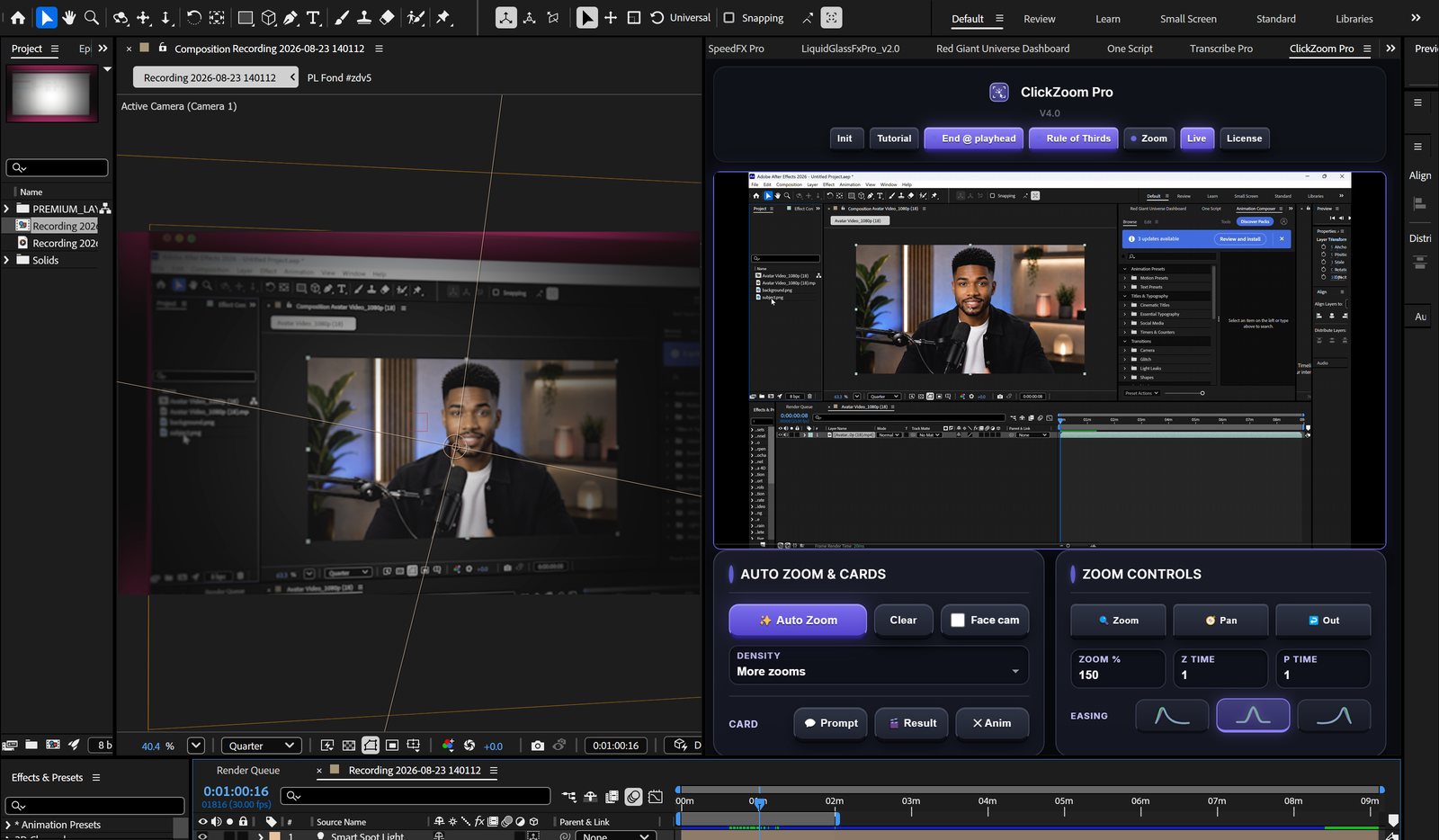1439x840 pixels.
Task: Open the Red Giant Universe Dashboard tab
Action: (x=1003, y=49)
